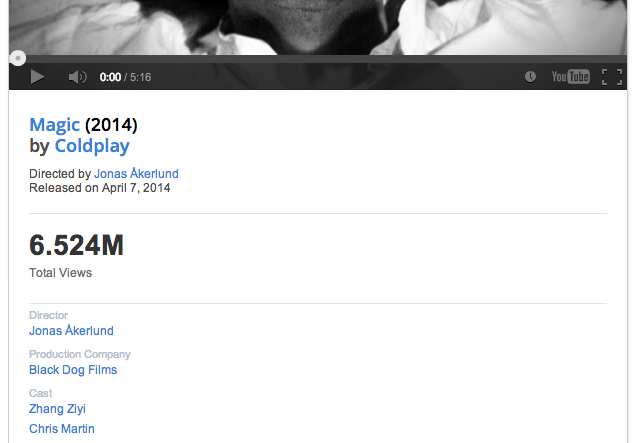Open the Magic song title link
The width and height of the screenshot is (637, 443).
click(54, 125)
